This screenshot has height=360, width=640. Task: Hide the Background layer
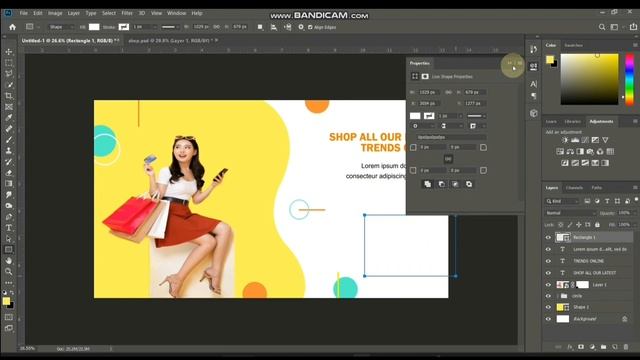pyautogui.click(x=548, y=319)
